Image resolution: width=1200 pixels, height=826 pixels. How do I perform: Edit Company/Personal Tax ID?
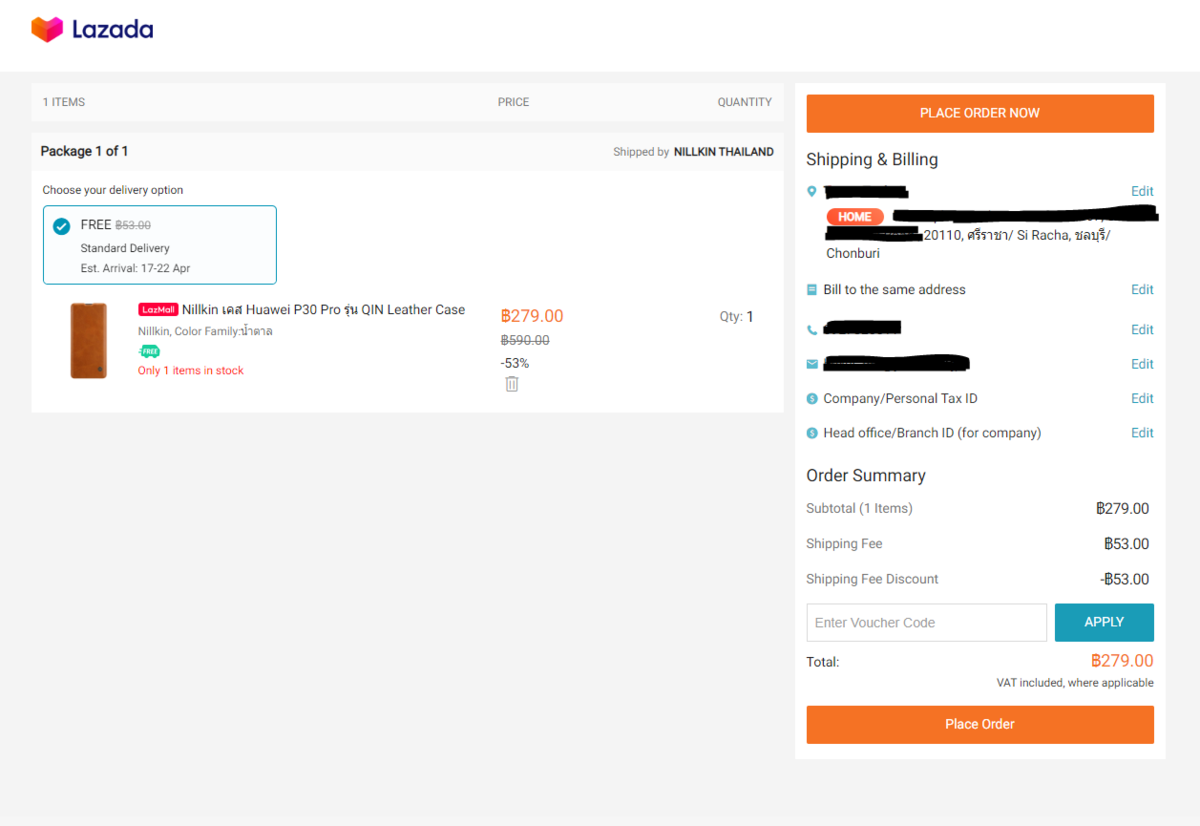(x=1142, y=399)
